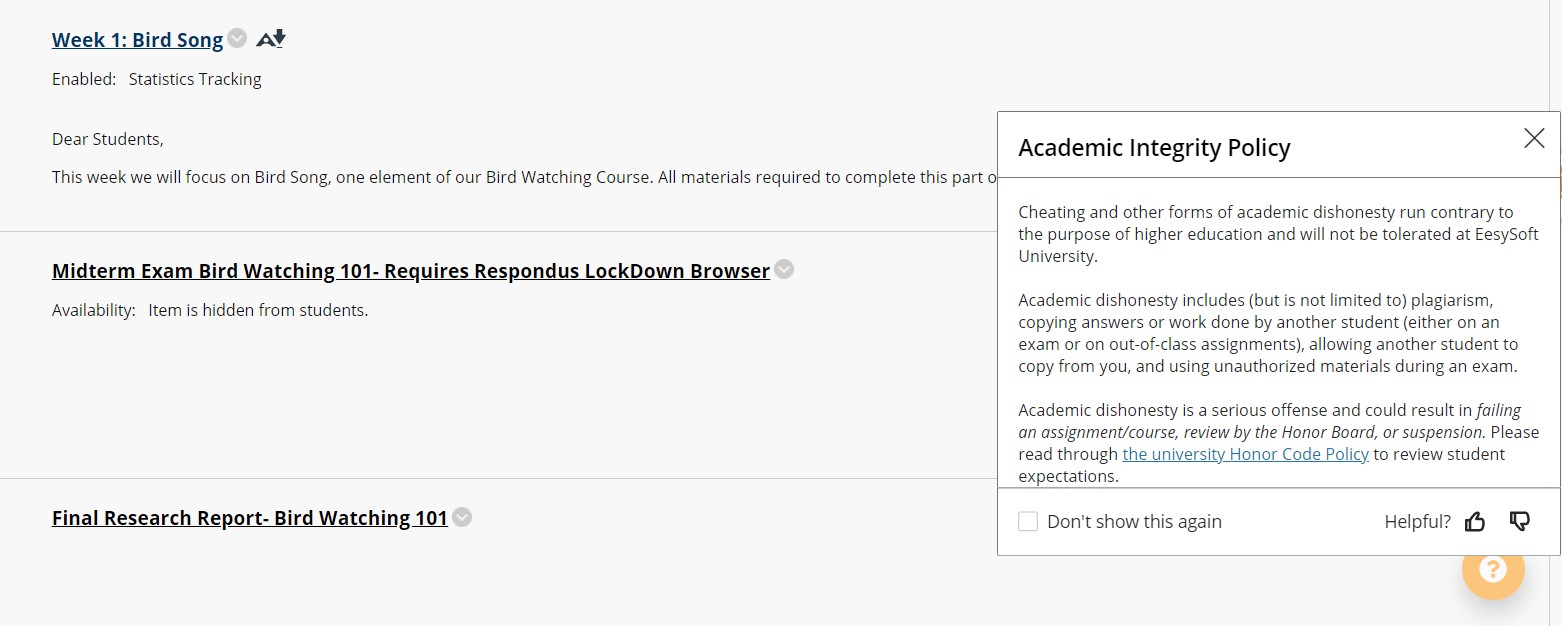Download alternative formats for Week 1: Bird Song
Screen dimensions: 1562x626
click(x=268, y=38)
